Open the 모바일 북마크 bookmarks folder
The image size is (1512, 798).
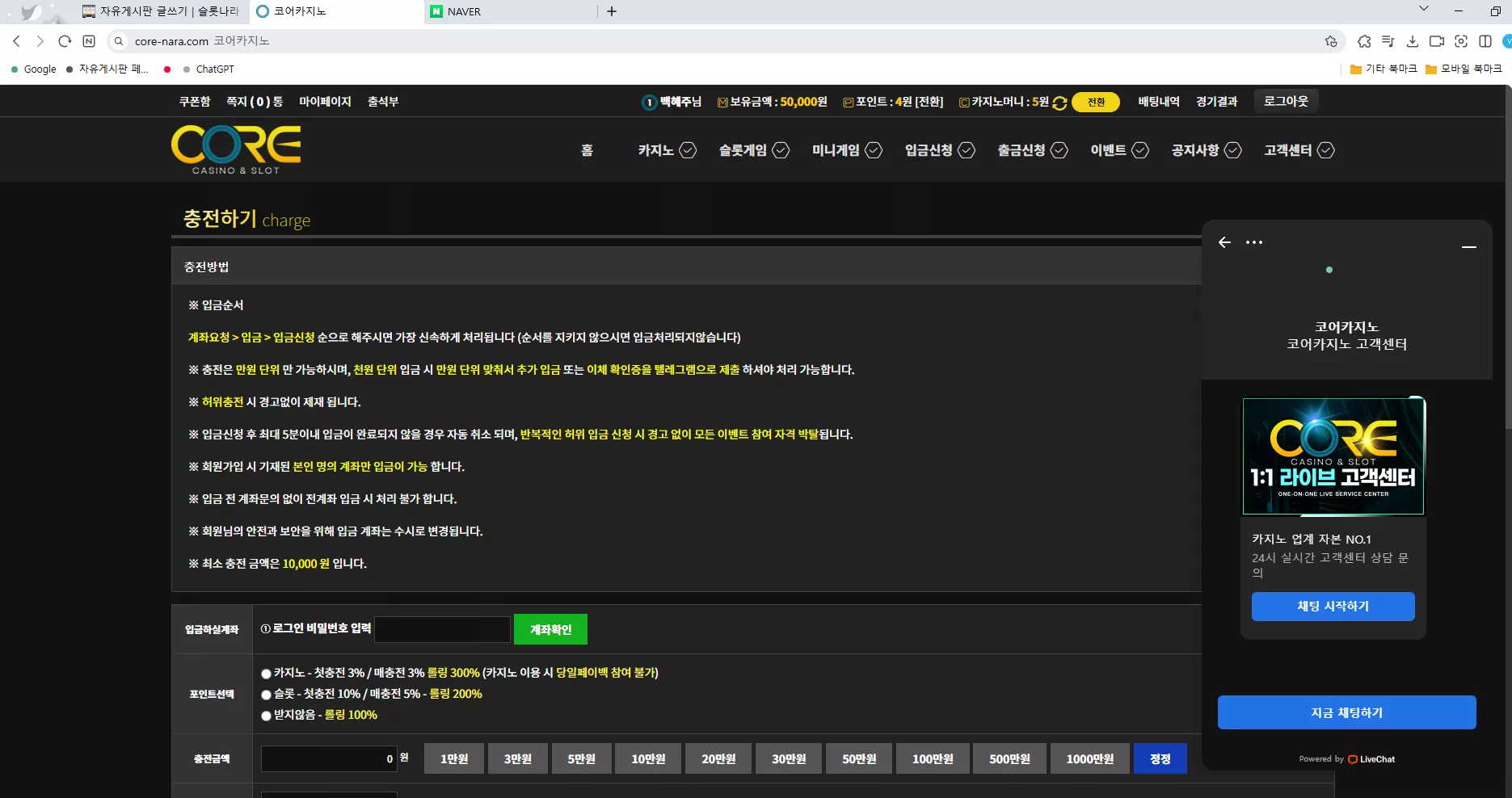1464,69
